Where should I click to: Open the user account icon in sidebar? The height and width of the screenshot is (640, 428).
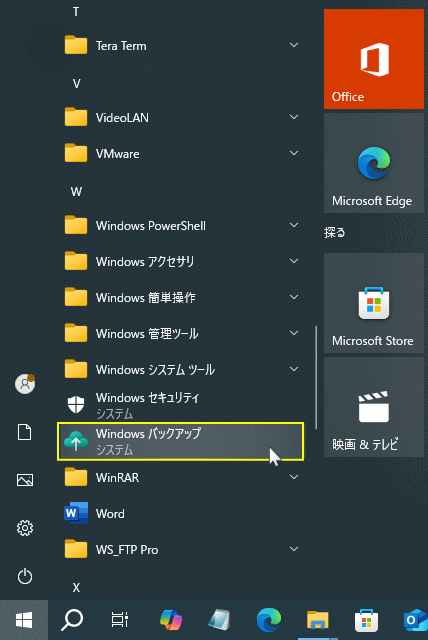(25, 384)
